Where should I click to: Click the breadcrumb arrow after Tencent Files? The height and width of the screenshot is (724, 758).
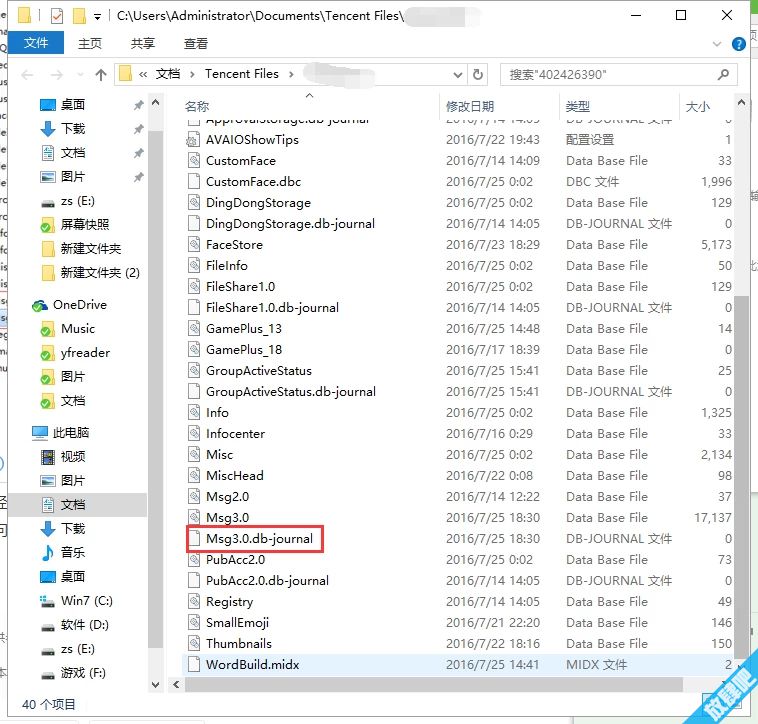pyautogui.click(x=291, y=74)
